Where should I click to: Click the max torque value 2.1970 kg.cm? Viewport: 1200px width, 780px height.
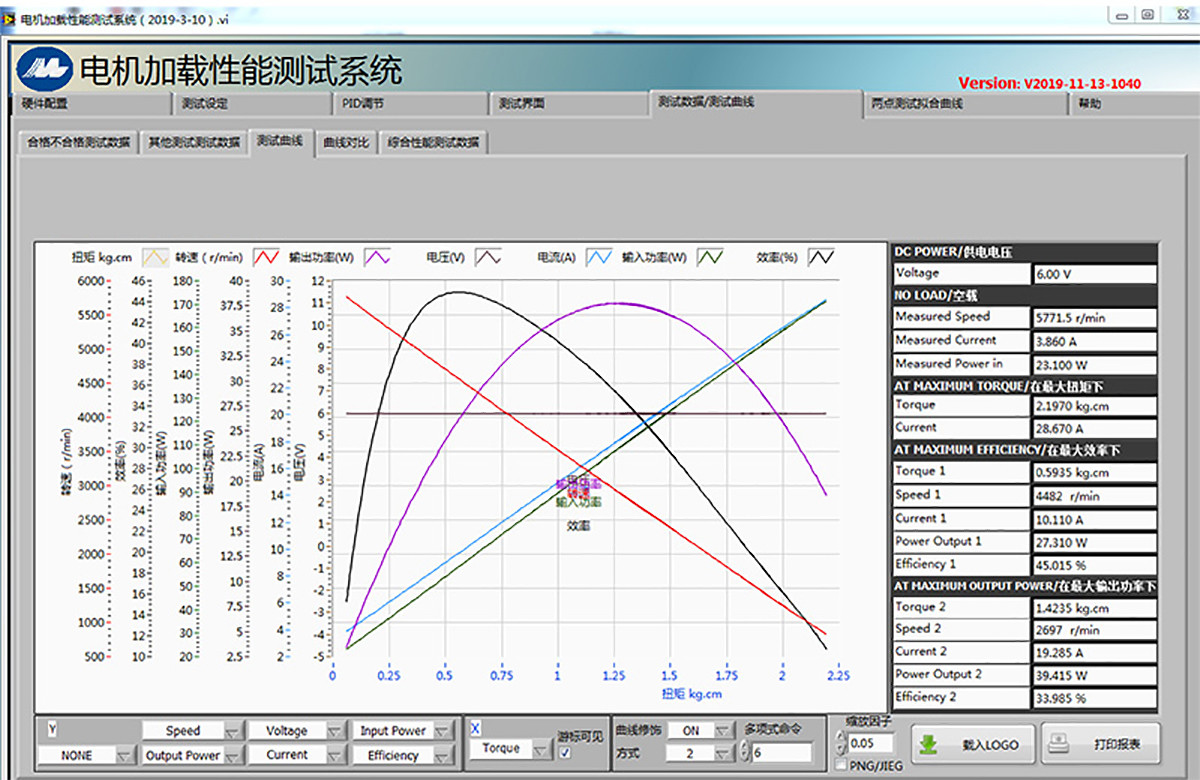pyautogui.click(x=1094, y=406)
